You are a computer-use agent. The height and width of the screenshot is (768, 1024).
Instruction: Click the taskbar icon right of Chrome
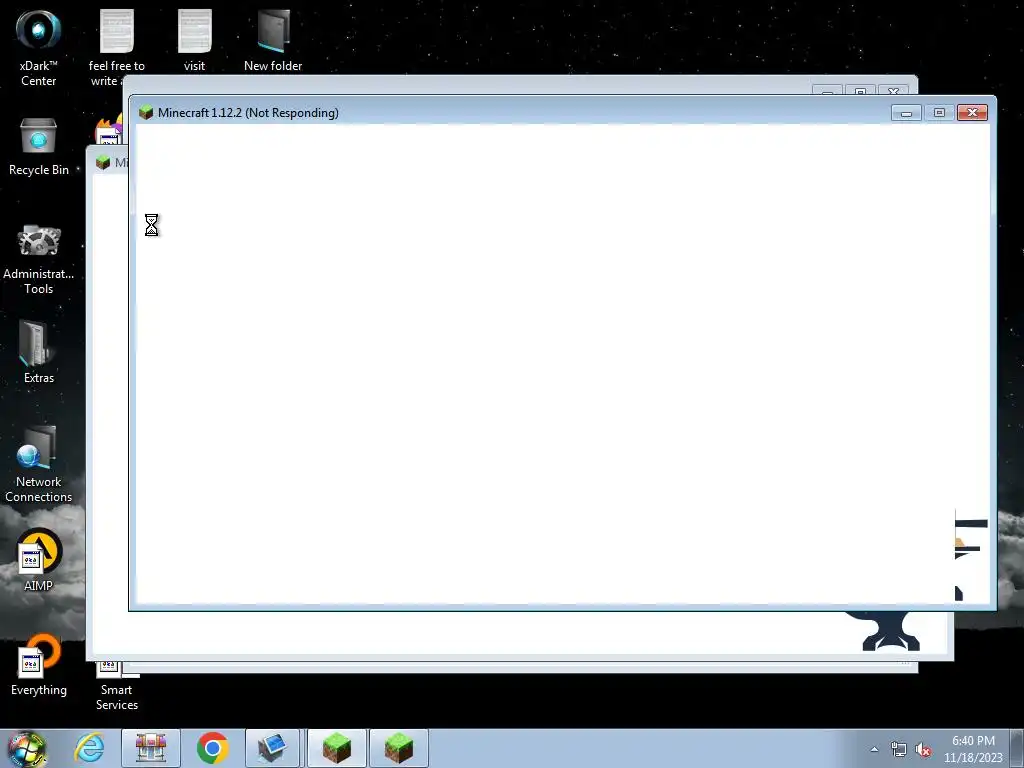(272, 748)
